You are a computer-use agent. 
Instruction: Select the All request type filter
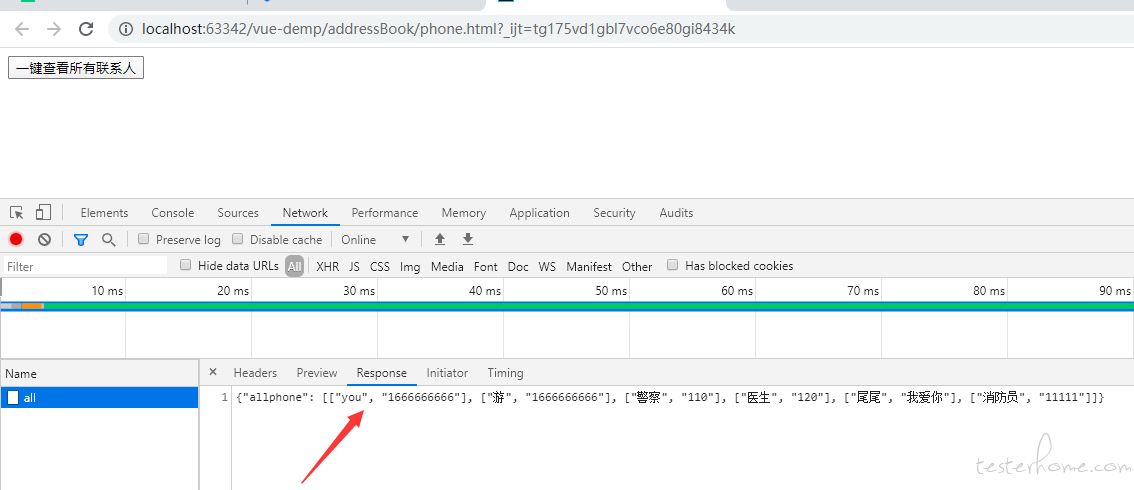tap(294, 266)
